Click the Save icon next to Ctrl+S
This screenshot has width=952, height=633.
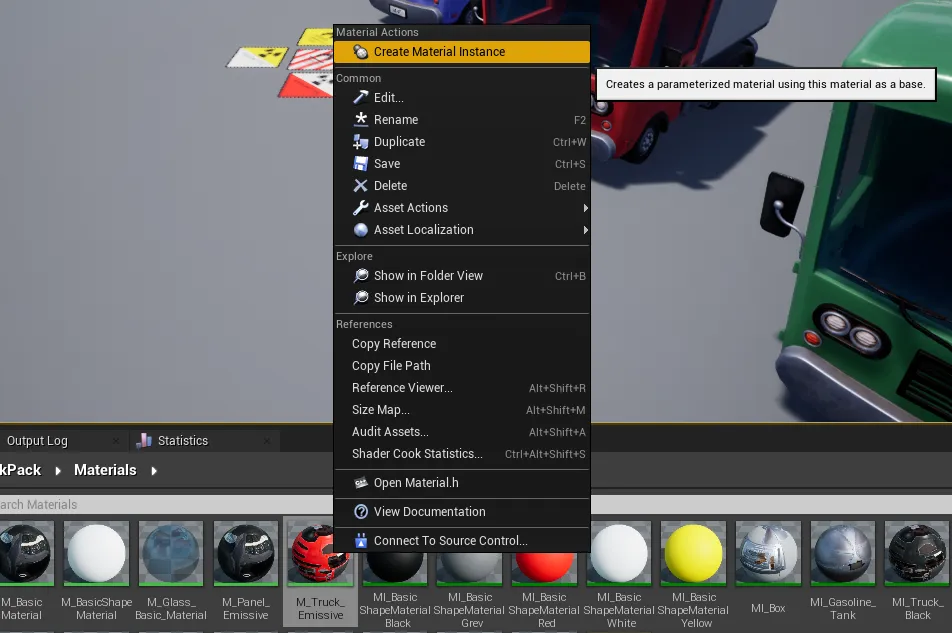pyautogui.click(x=361, y=163)
